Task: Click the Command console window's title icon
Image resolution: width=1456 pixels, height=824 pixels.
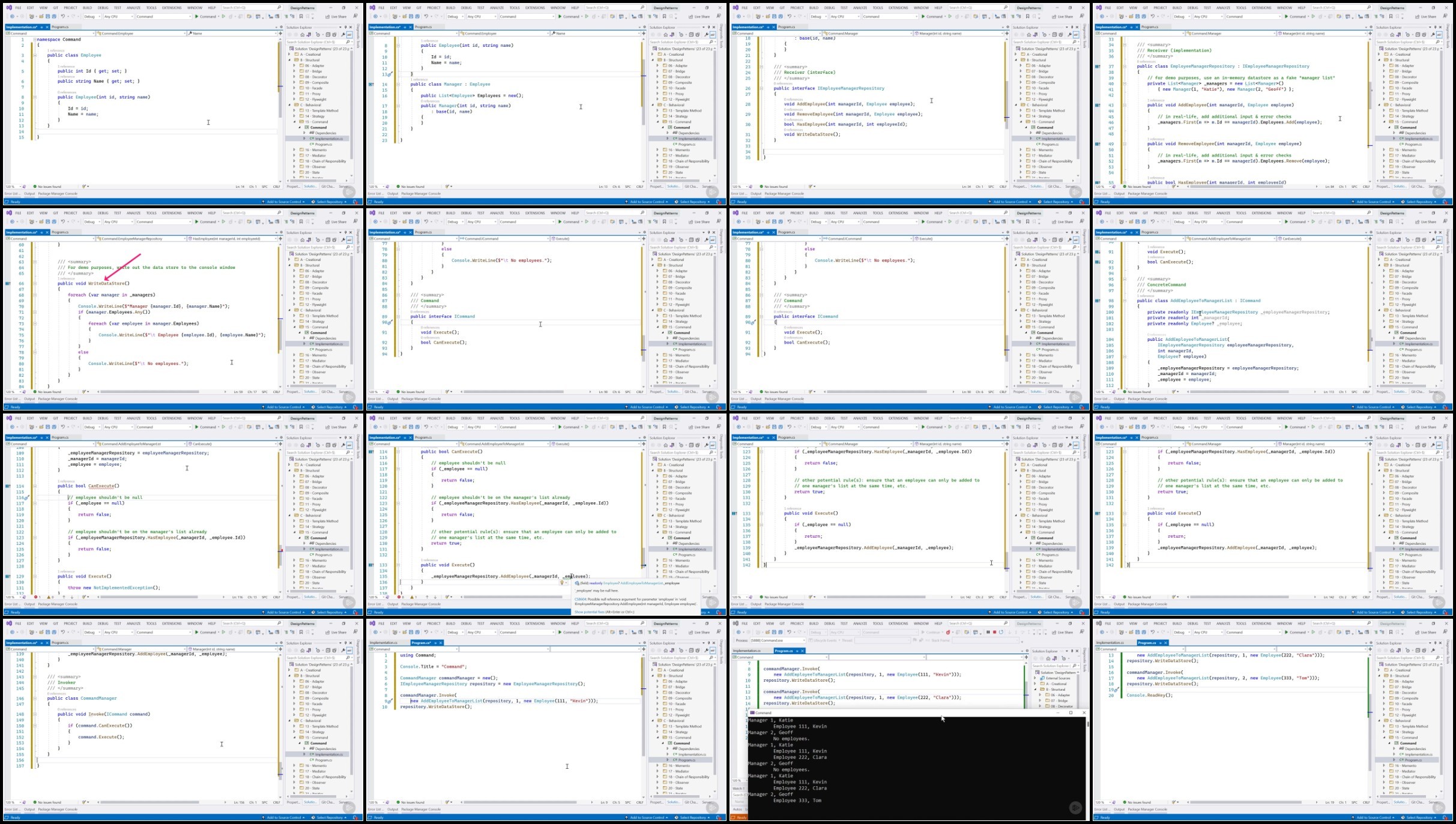Action: (752, 713)
